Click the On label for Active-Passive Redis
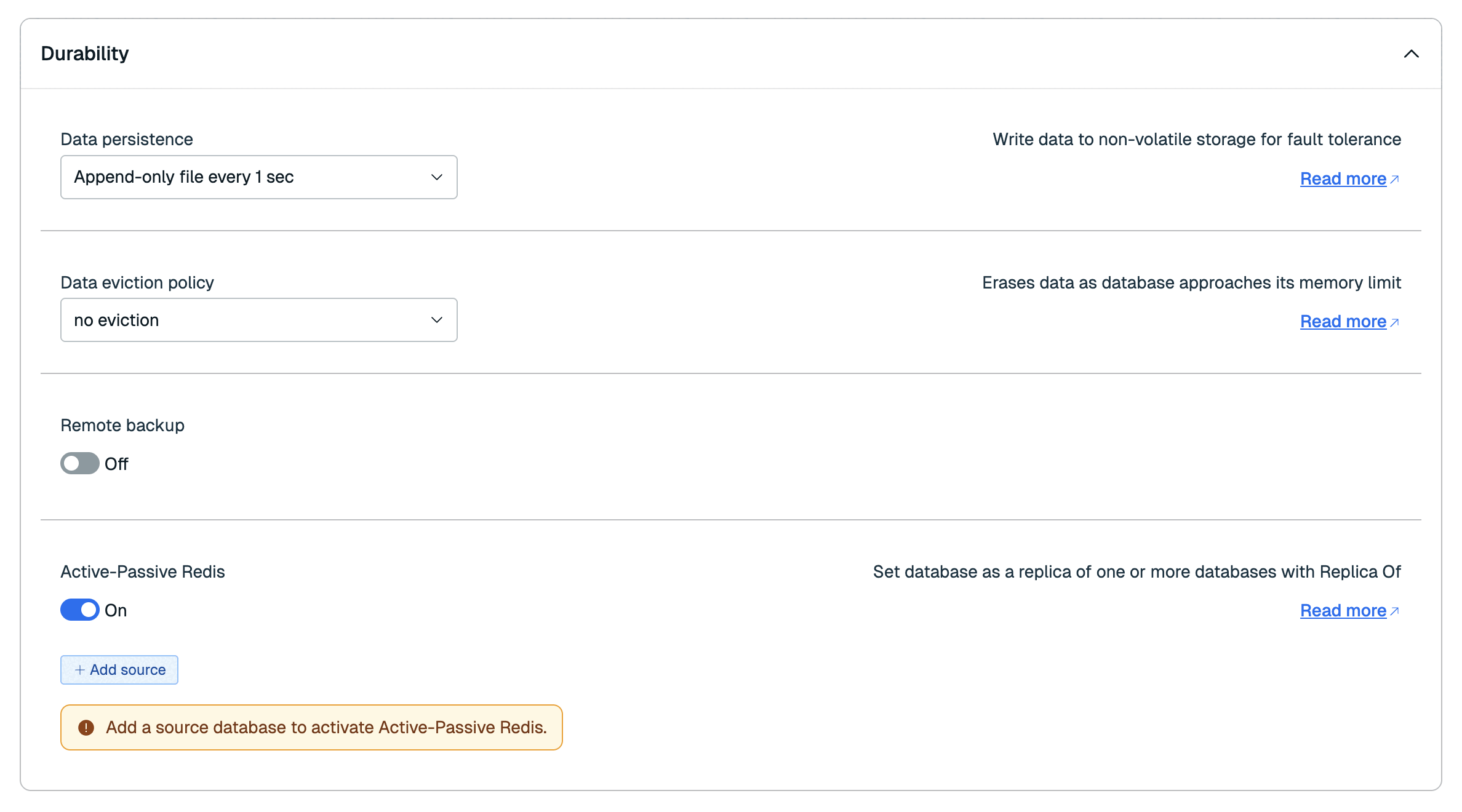Image resolution: width=1462 pixels, height=812 pixels. coord(116,610)
